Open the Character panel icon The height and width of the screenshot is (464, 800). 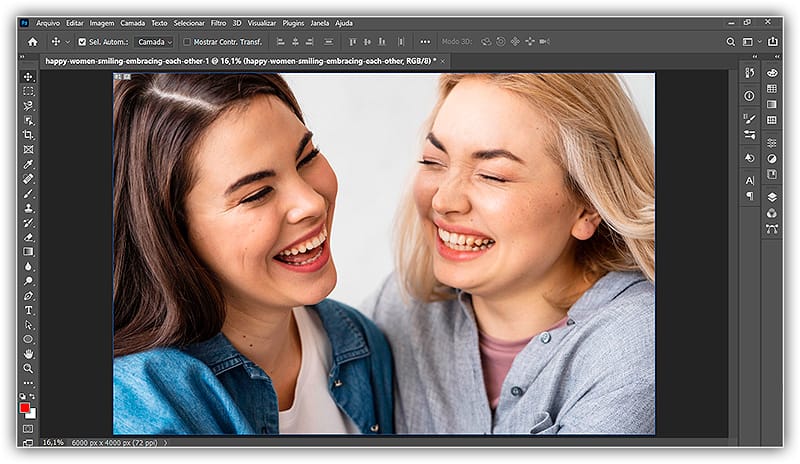(x=749, y=181)
